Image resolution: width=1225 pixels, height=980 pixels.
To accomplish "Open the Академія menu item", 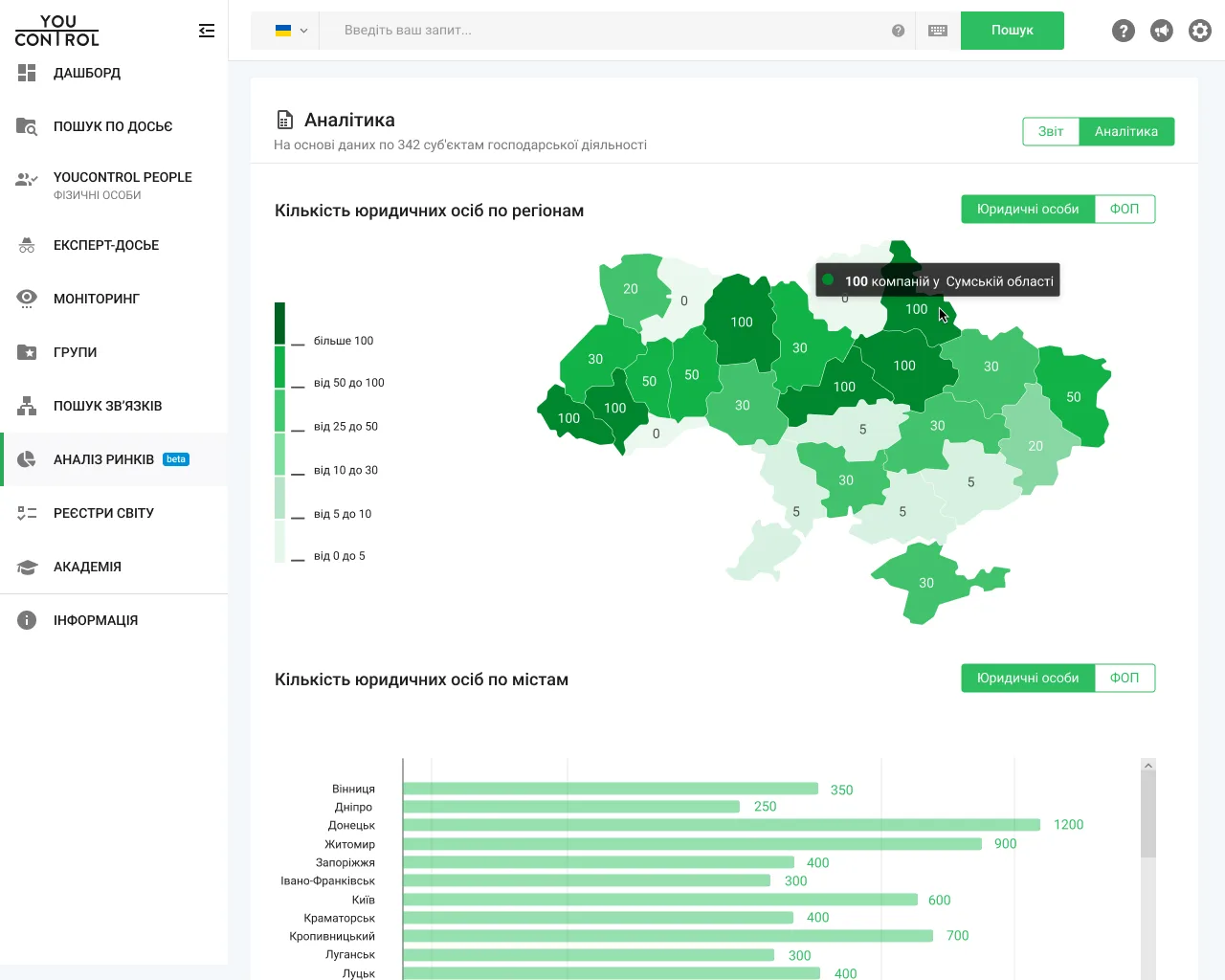I will pos(114,567).
